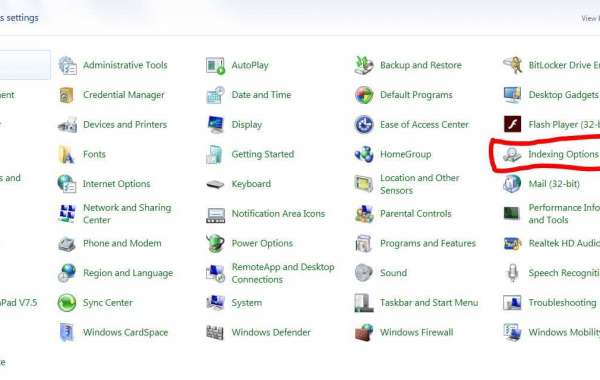Click the Taskbar and Start Menu text
600x380 pixels.
coord(429,303)
